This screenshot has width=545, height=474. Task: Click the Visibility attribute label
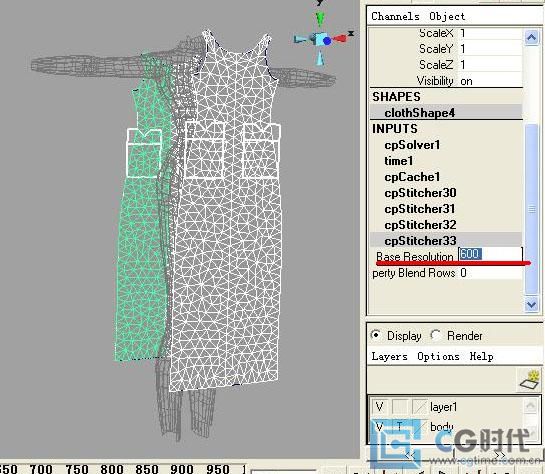coord(435,81)
